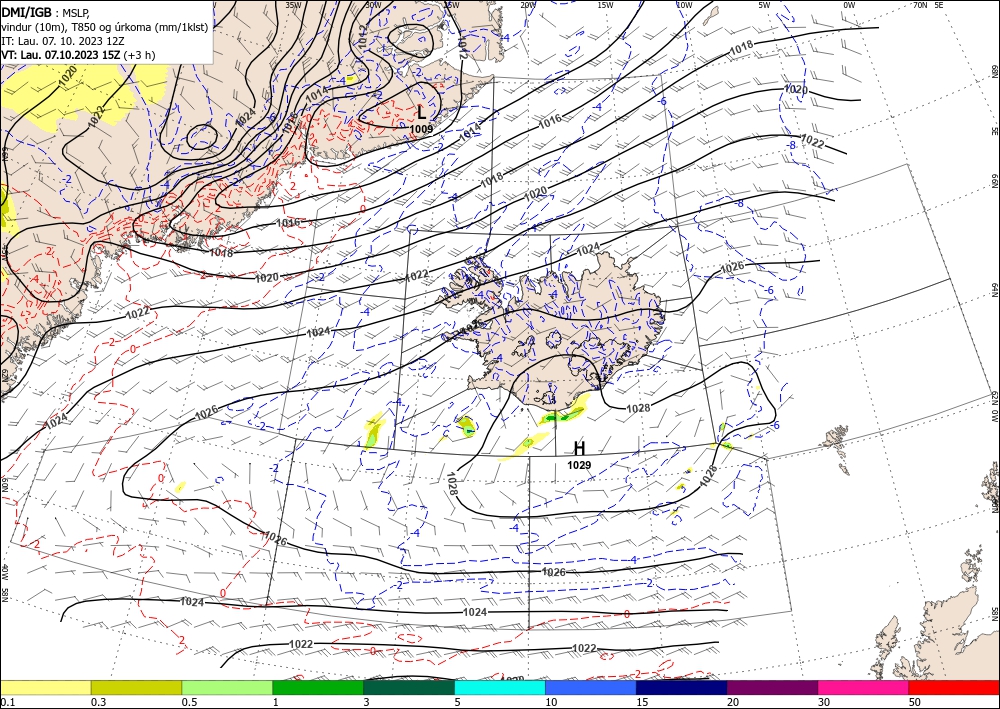1000x709 pixels.
Task: Select the dark green 3–5 mm legend swatch
Action: click(x=409, y=687)
